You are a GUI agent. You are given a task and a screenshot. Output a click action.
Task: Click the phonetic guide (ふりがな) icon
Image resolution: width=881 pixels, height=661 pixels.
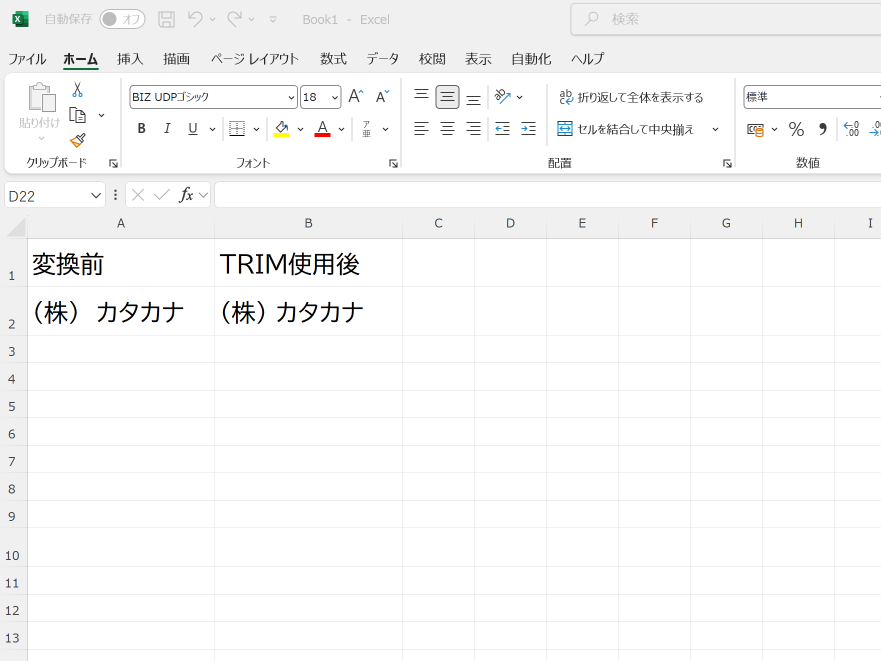tap(366, 129)
